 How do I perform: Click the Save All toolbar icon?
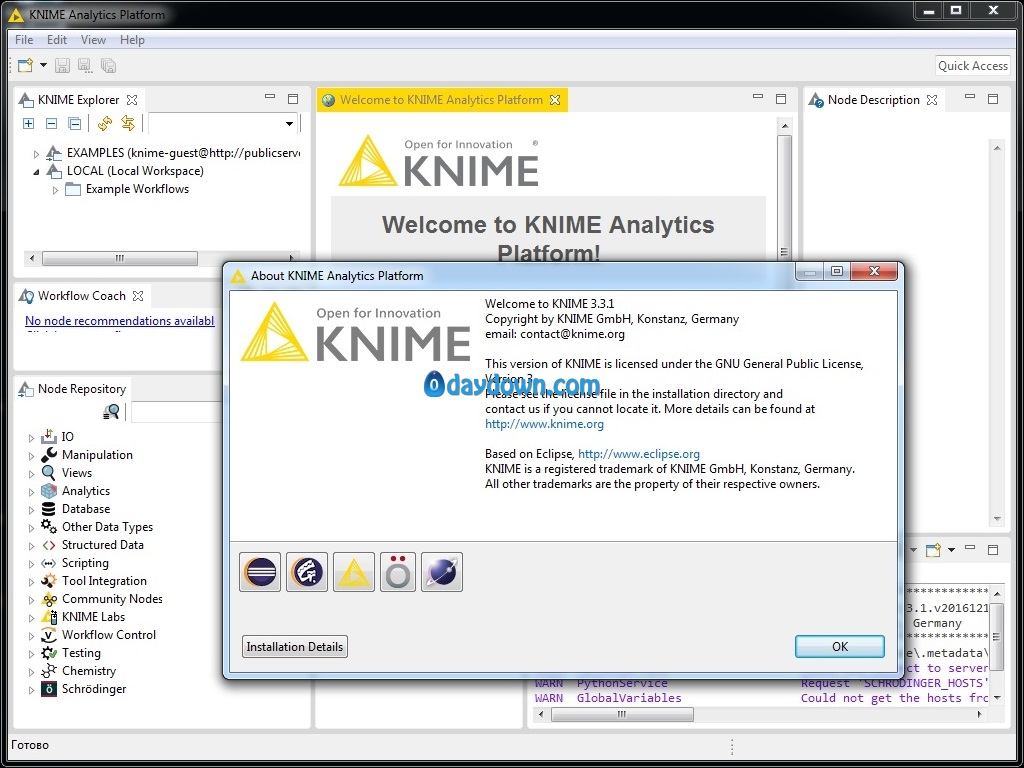point(108,65)
